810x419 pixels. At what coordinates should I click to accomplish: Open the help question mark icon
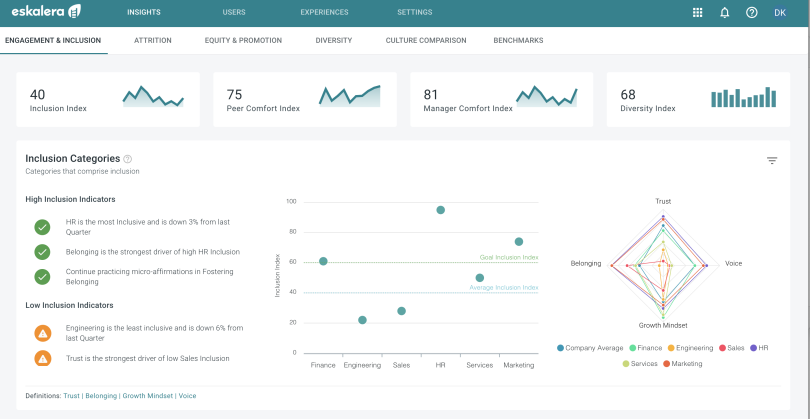point(752,12)
